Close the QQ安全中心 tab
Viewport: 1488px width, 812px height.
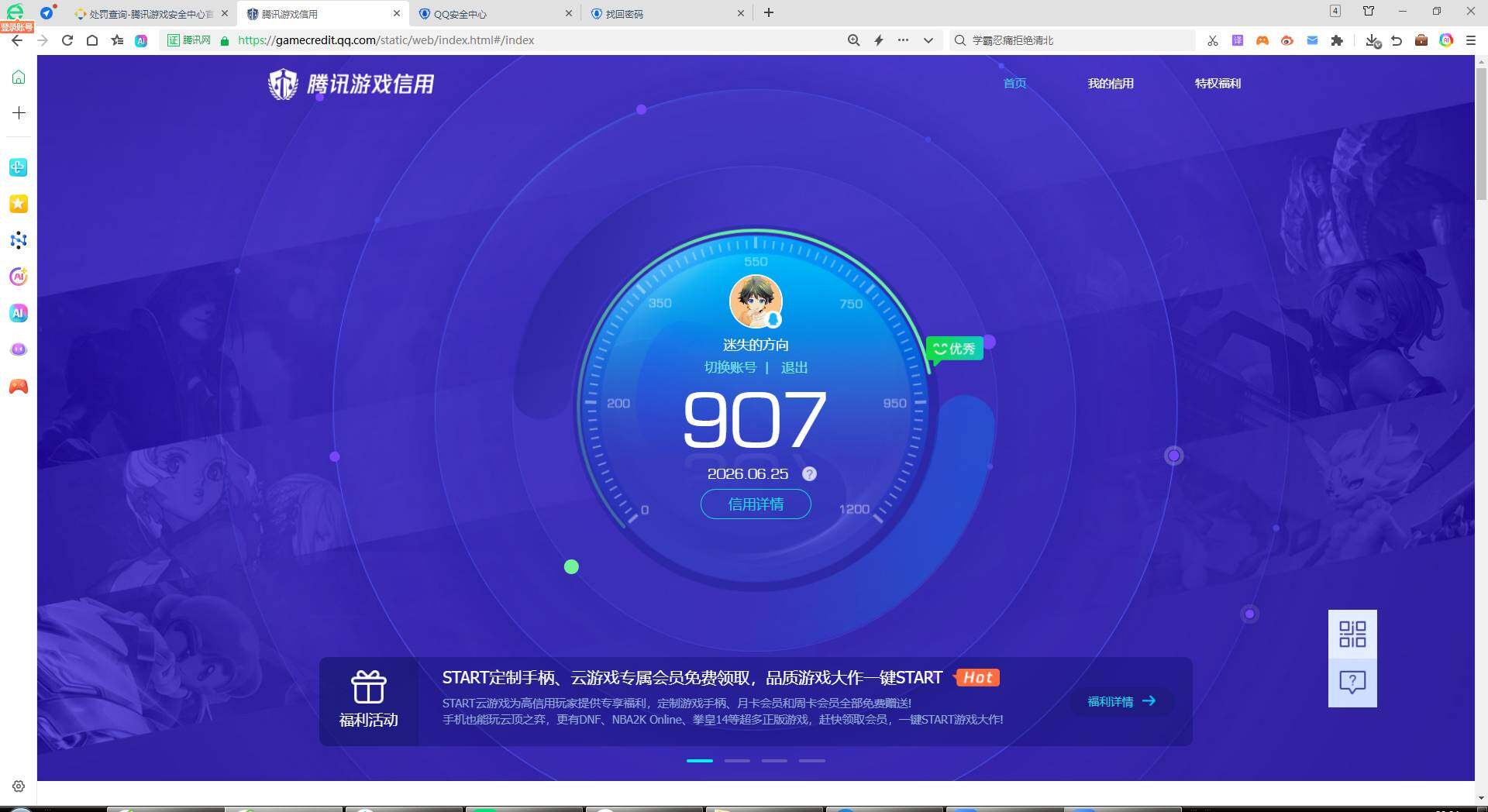pos(569,13)
